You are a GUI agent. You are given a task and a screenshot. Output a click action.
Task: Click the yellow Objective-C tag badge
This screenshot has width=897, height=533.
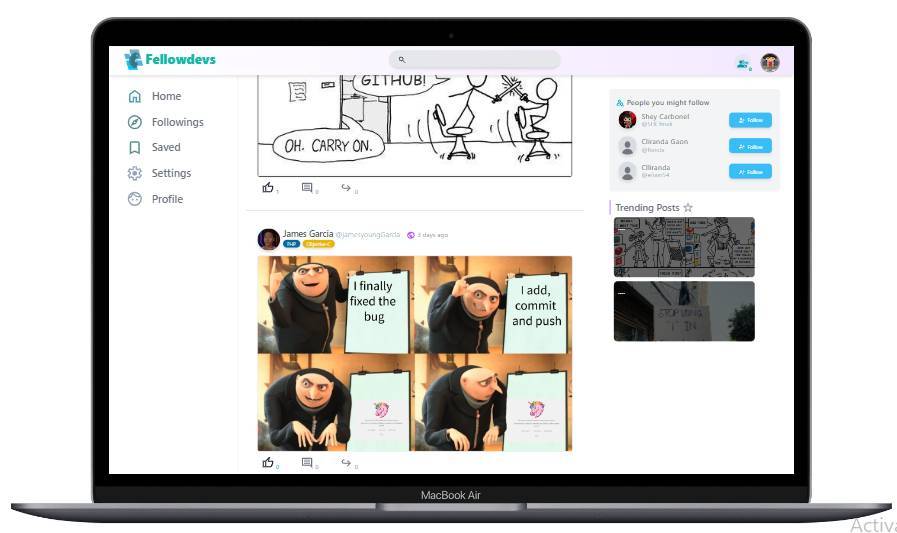[x=318, y=244]
